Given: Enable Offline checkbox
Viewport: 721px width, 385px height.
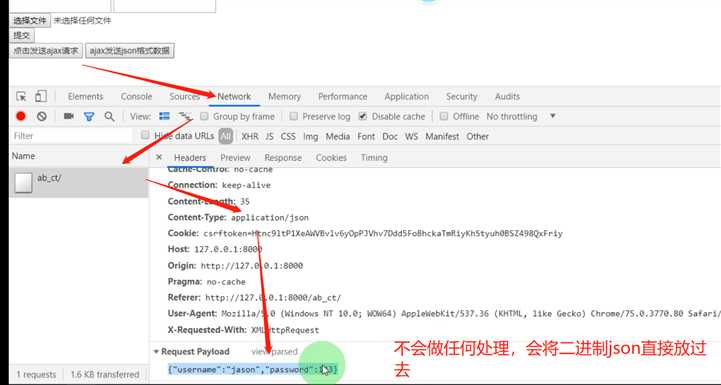Looking at the screenshot, I should click(x=444, y=116).
